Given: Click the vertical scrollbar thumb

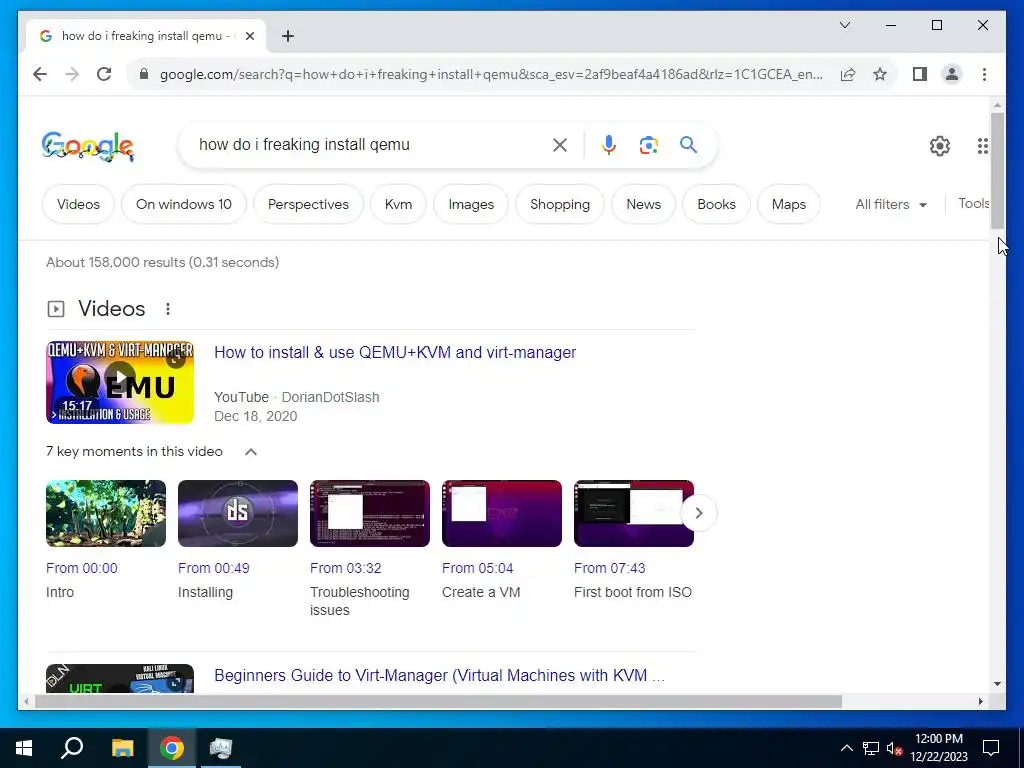Looking at the screenshot, I should click(997, 170).
